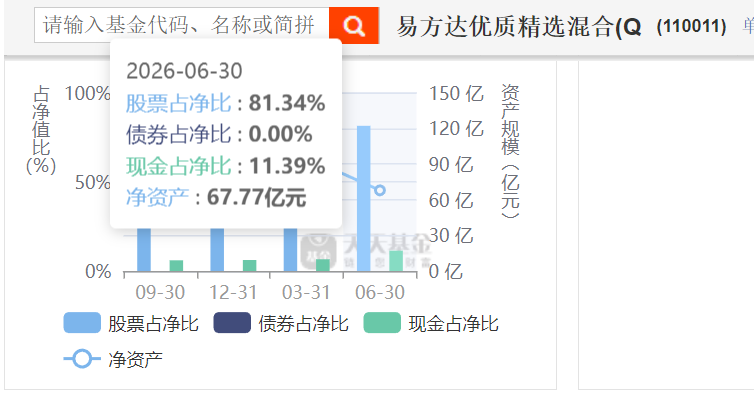The width and height of the screenshot is (754, 393).
Task: Focus the fund code search box
Action: [x=182, y=25]
